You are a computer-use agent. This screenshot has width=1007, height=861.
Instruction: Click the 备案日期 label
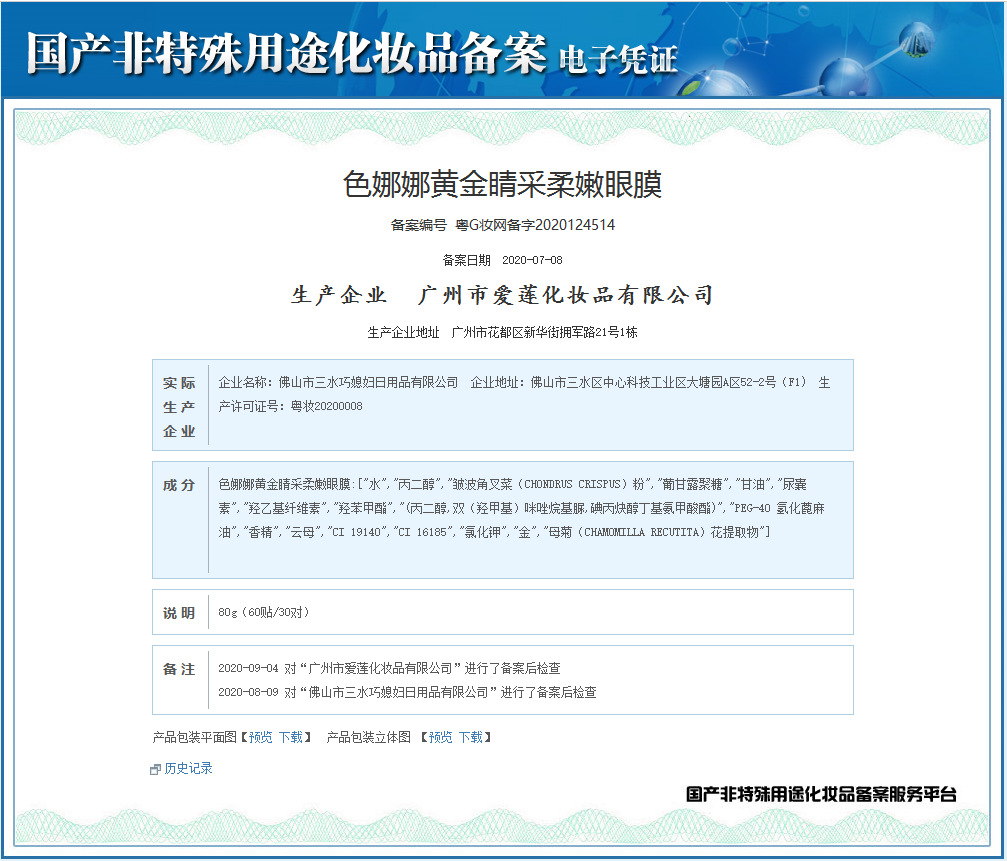466,260
